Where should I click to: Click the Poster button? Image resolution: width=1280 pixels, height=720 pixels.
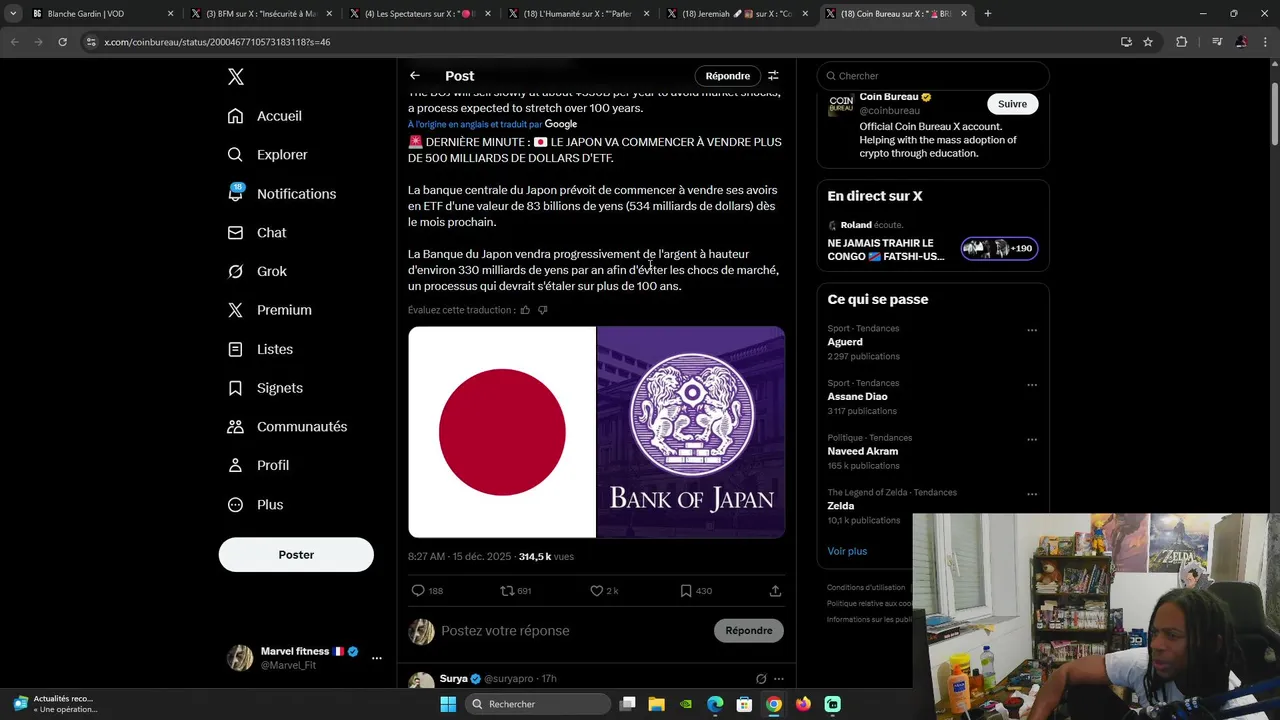296,555
